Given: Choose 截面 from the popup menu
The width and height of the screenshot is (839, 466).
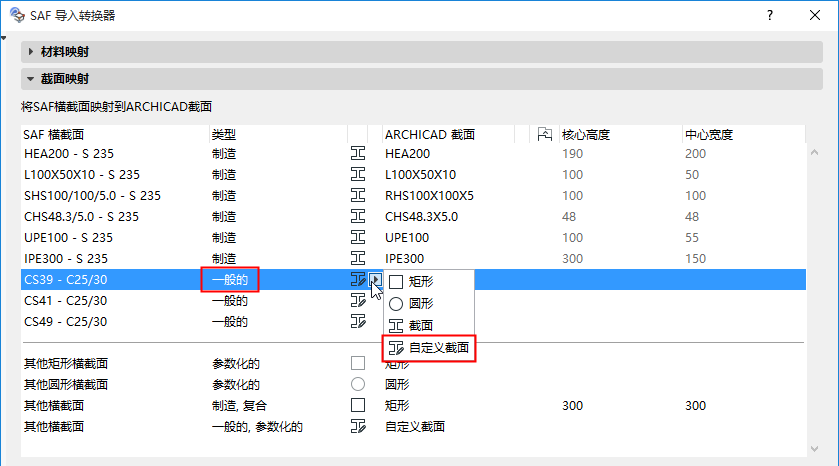Looking at the screenshot, I should click(x=429, y=325).
